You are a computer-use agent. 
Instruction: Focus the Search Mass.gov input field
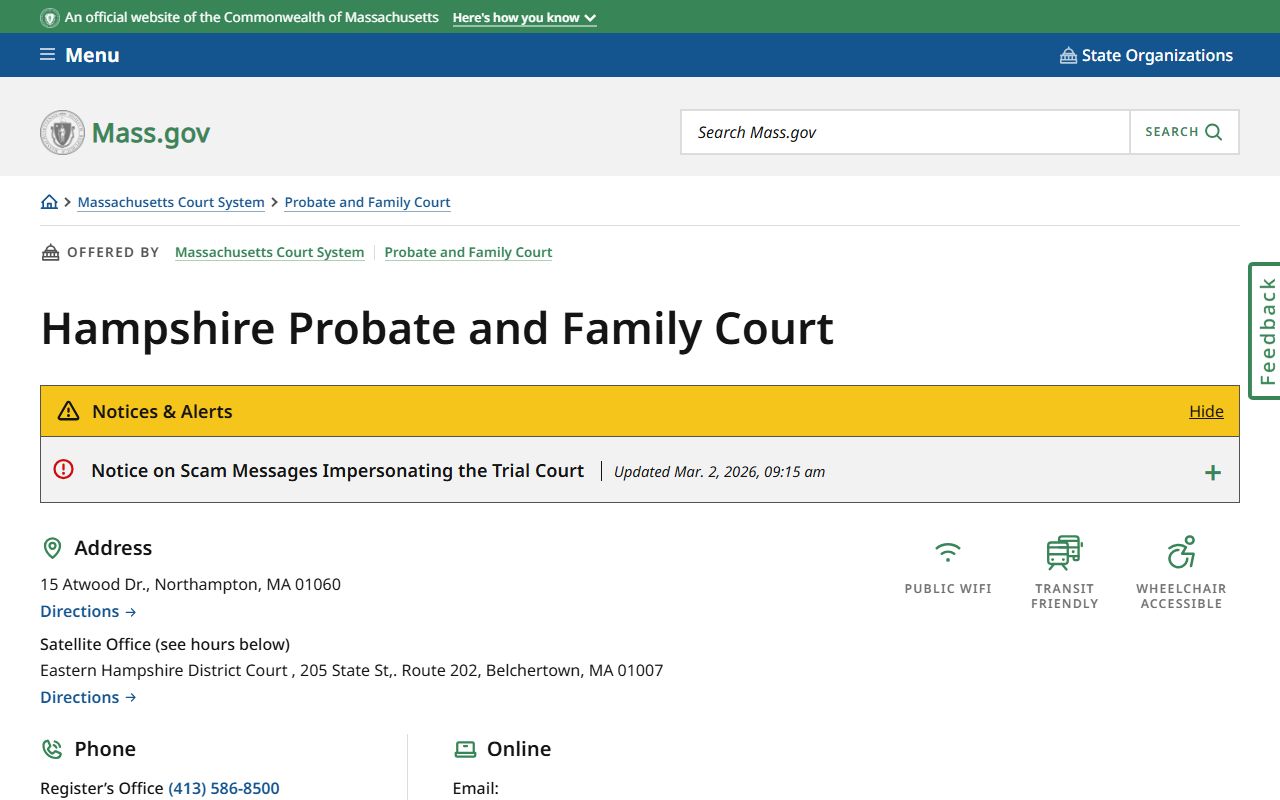[x=905, y=132]
